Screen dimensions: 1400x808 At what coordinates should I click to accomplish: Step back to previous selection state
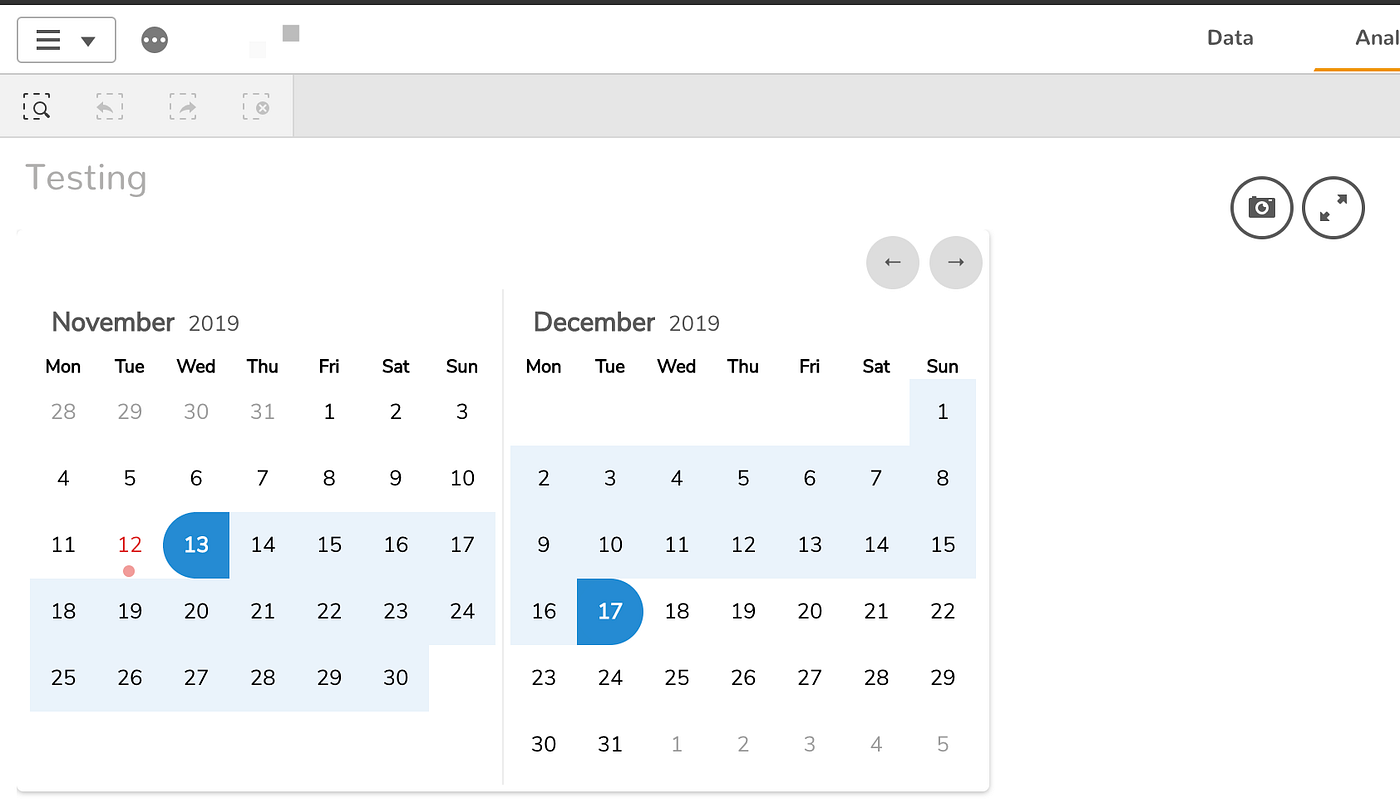[x=109, y=106]
